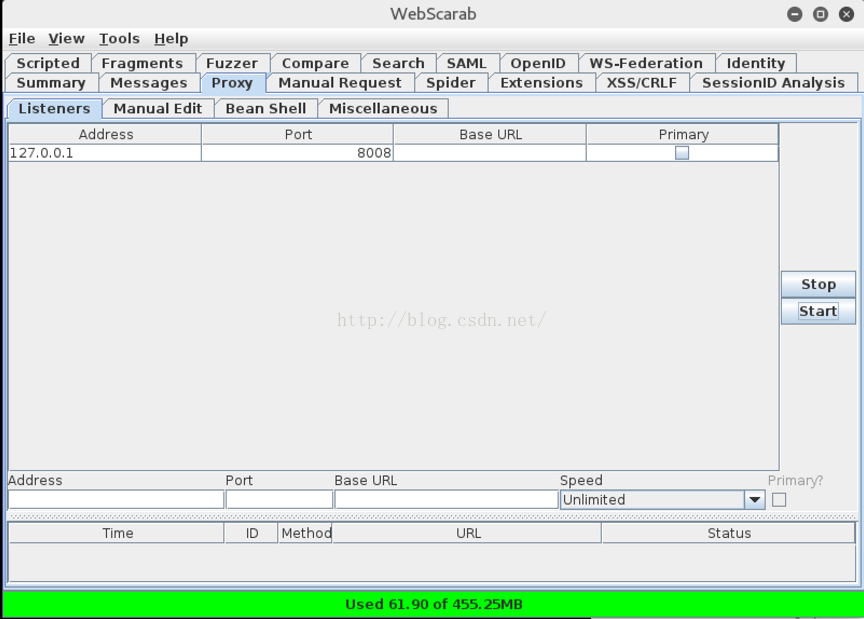Toggle Primary checkbox for 127.0.0.1 listener
The height and width of the screenshot is (619, 864).
click(682, 153)
